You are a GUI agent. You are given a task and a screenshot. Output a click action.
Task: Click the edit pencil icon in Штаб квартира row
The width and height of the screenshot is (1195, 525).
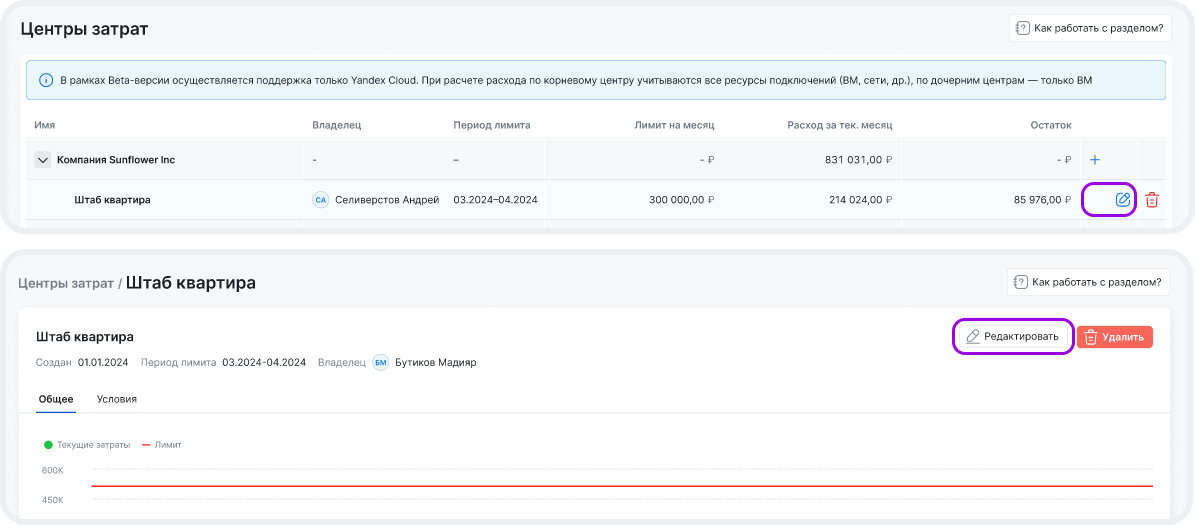pyautogui.click(x=1122, y=200)
